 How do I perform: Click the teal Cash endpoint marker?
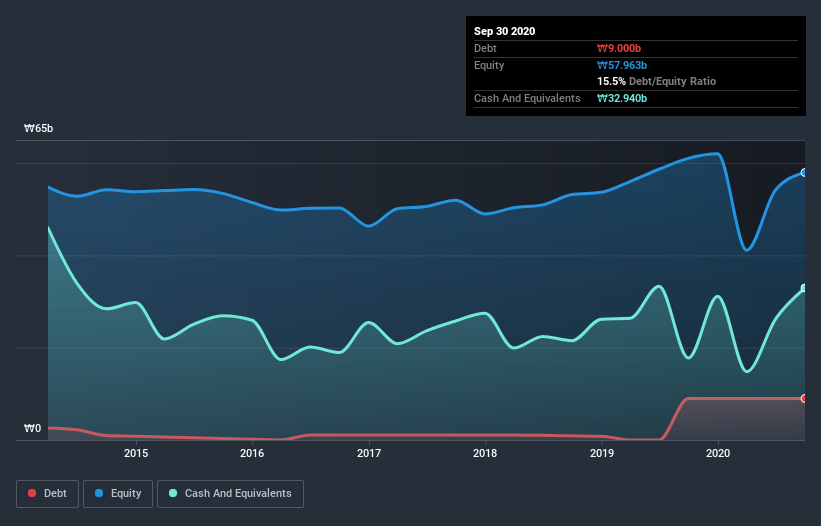pyautogui.click(x=804, y=288)
